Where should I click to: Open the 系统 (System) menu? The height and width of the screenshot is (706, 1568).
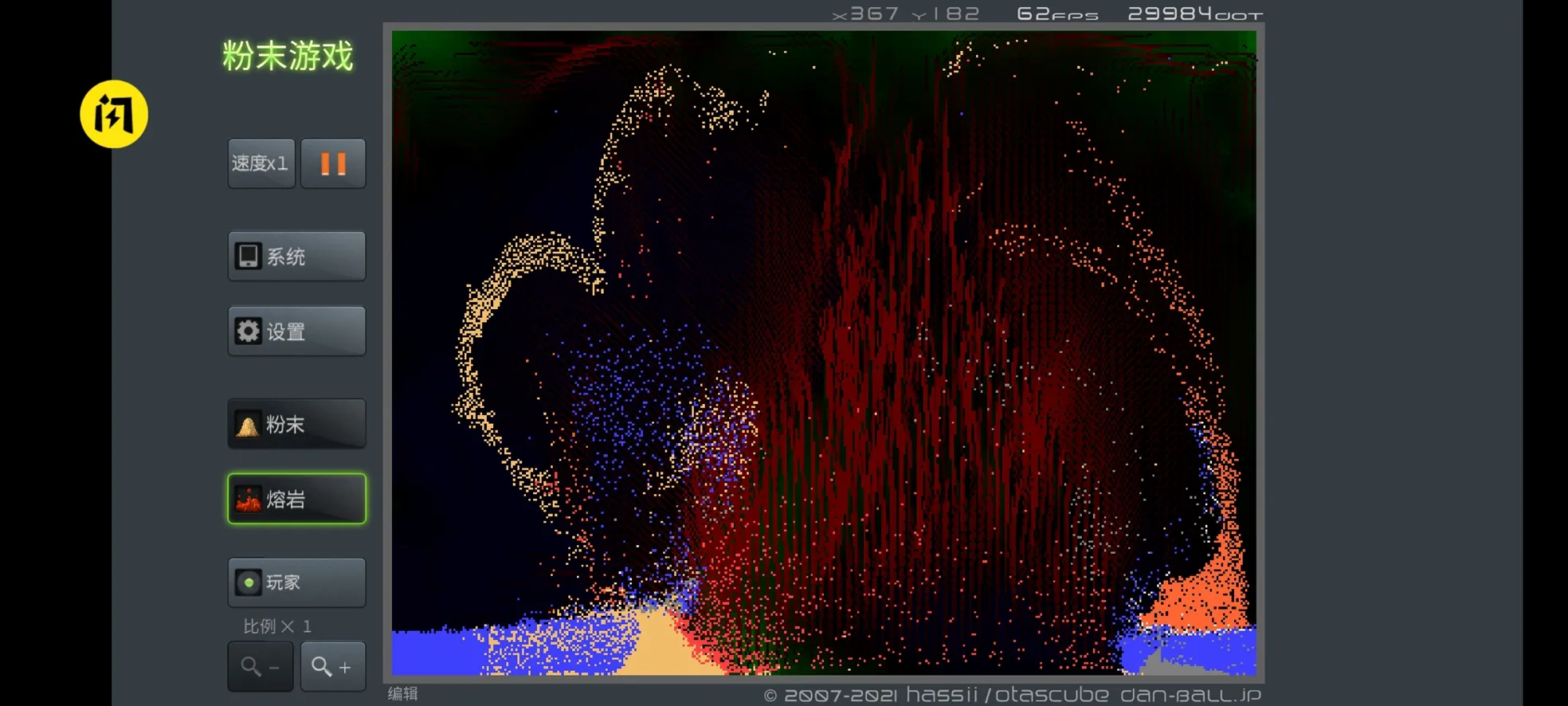(296, 256)
